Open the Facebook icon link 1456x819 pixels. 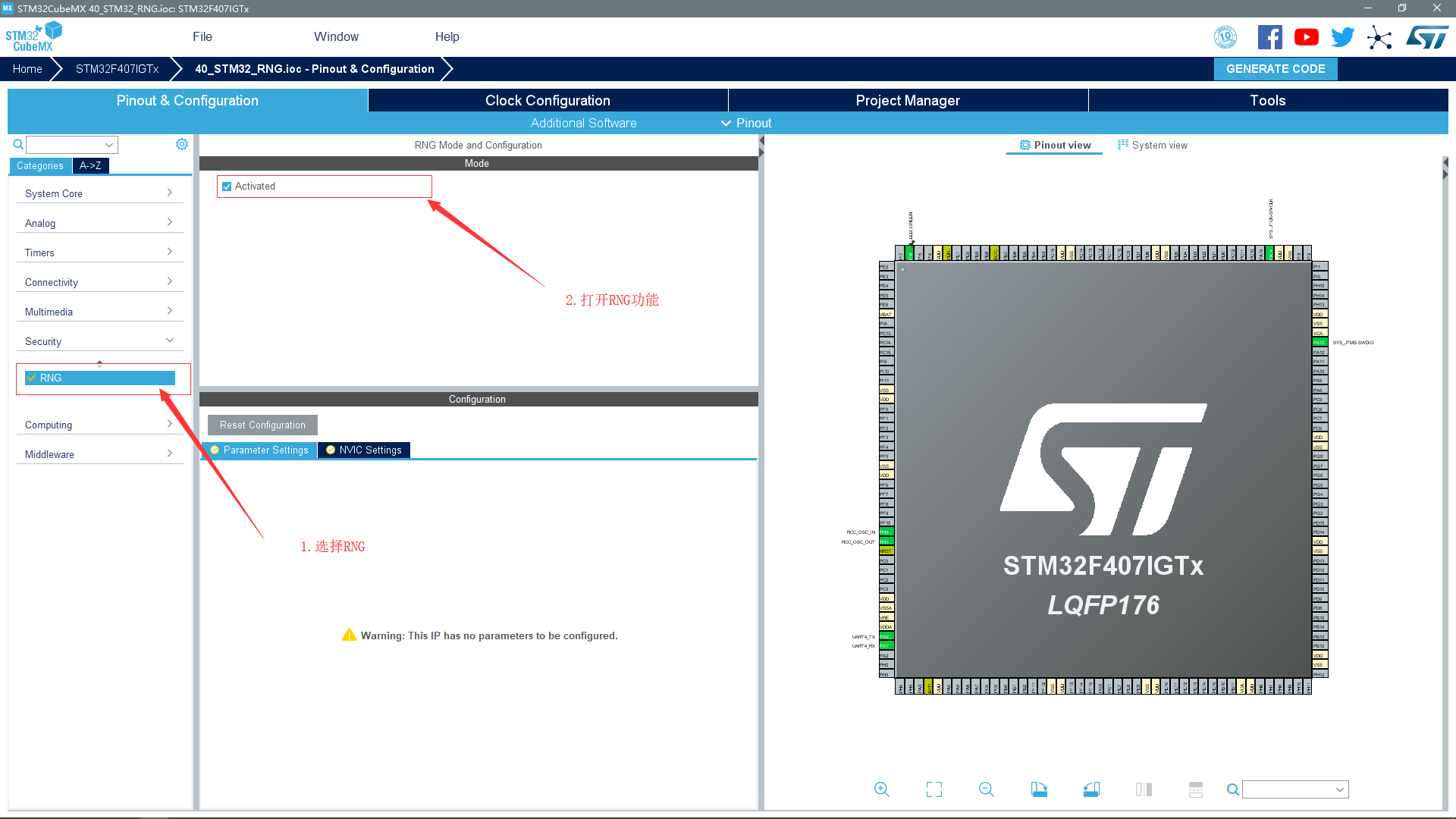click(x=1269, y=37)
